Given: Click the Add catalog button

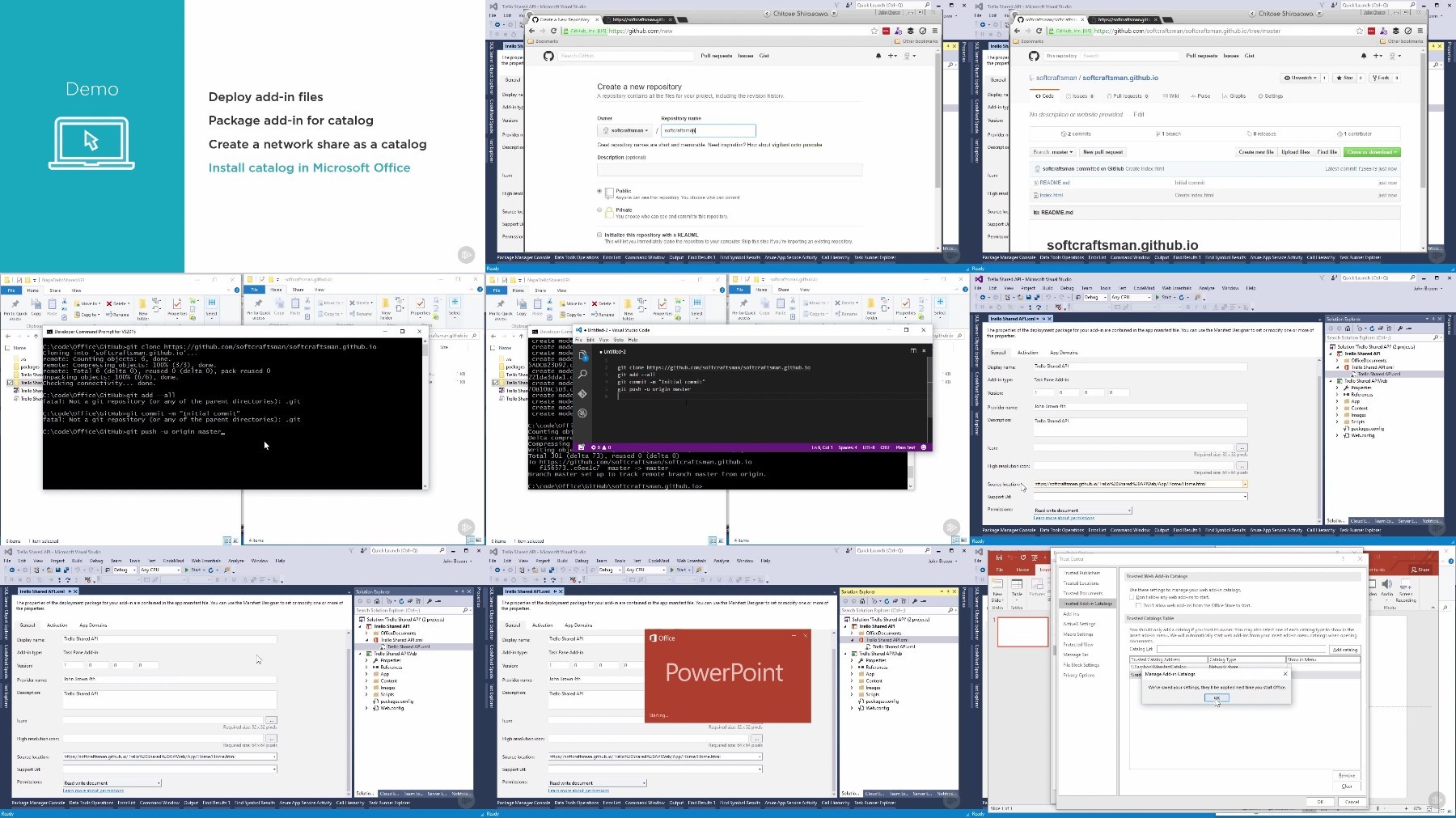Looking at the screenshot, I should click(1344, 650).
